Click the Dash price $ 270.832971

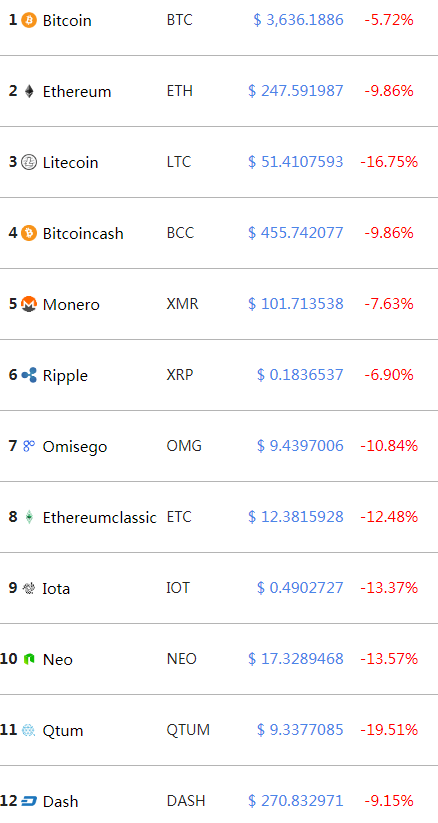[296, 801]
